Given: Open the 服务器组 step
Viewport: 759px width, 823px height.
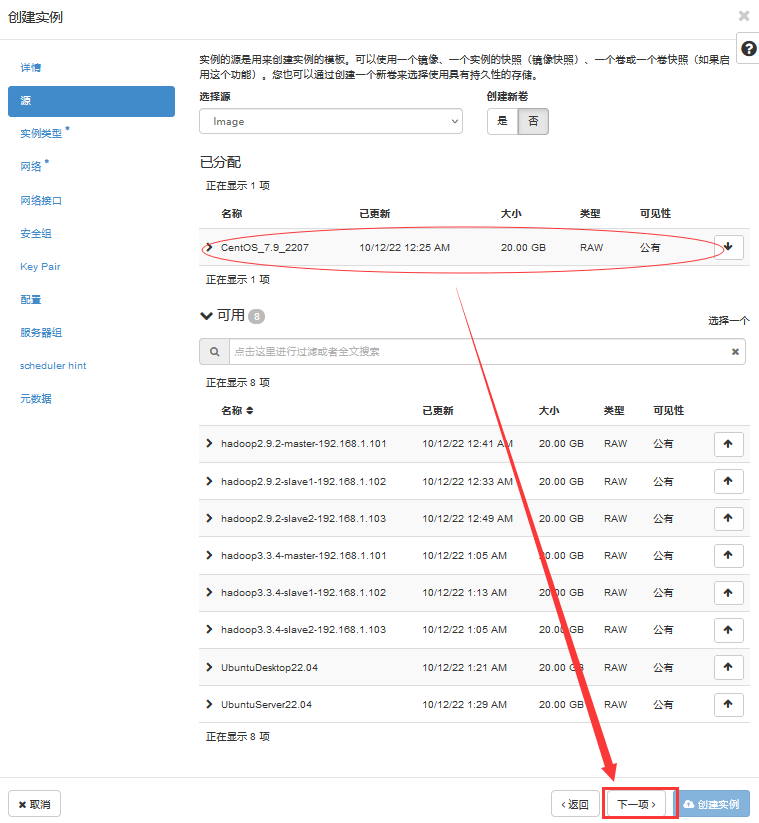Looking at the screenshot, I should coord(41,333).
